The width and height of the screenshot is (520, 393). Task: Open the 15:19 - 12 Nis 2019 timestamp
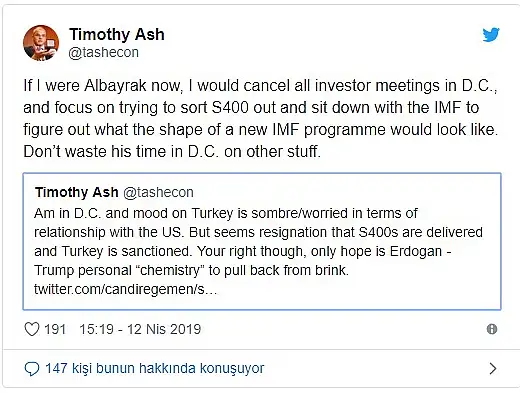click(x=140, y=329)
